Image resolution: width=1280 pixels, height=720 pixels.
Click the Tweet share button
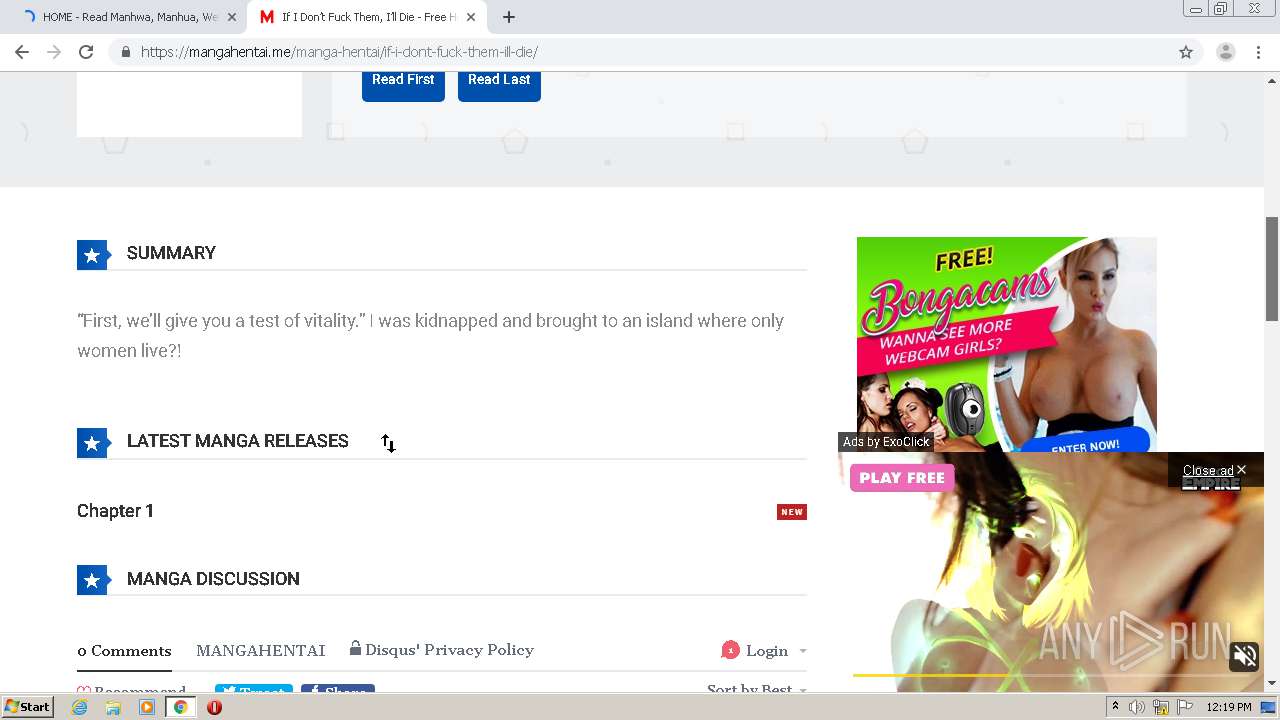coord(254,690)
